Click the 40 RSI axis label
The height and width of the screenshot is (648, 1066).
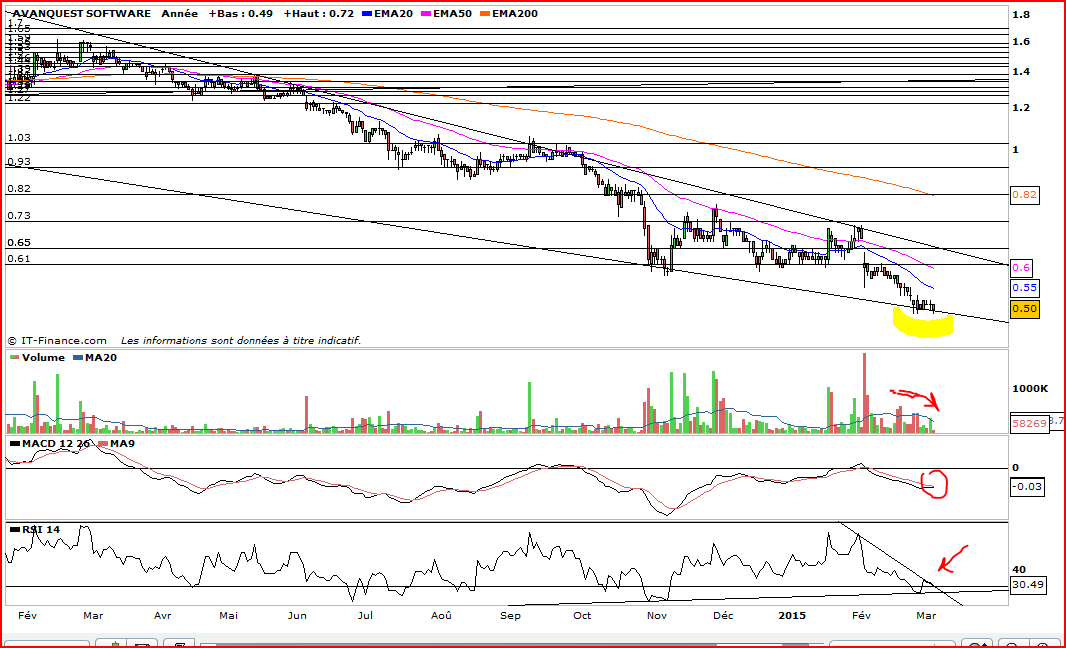(1018, 570)
